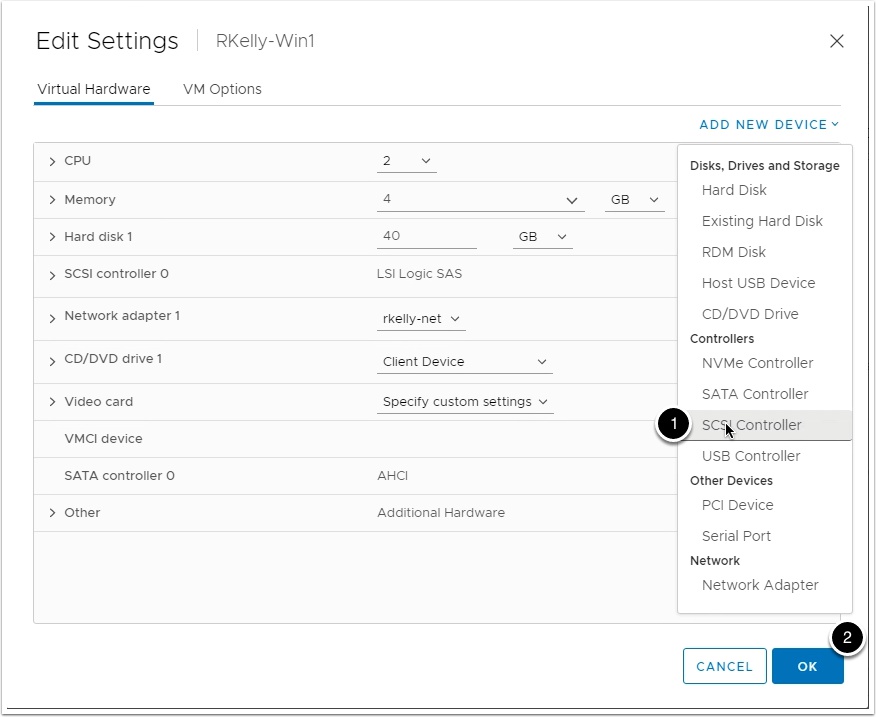
Task: Choose PCI Device menu item
Action: tap(737, 505)
